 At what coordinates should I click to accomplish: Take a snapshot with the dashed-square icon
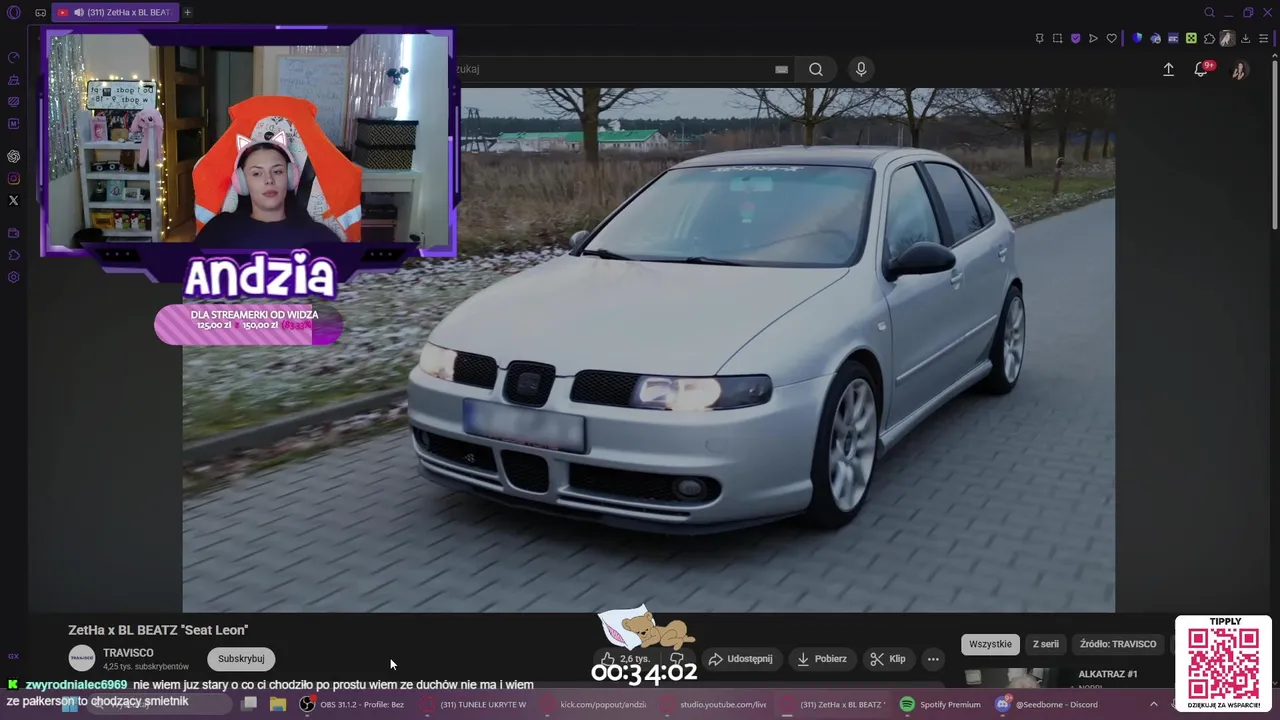coord(1057,38)
